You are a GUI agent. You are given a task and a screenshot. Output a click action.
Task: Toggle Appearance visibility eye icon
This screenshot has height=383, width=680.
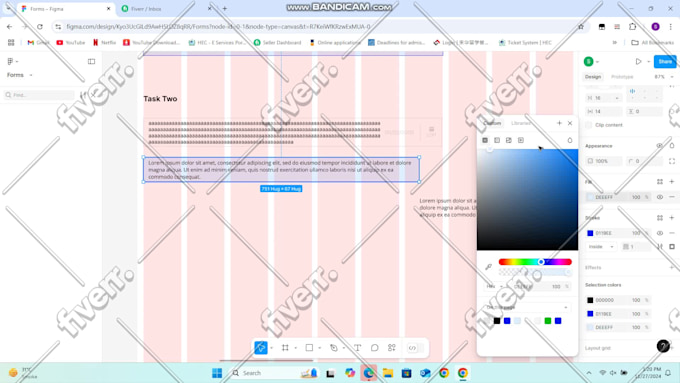[660, 146]
